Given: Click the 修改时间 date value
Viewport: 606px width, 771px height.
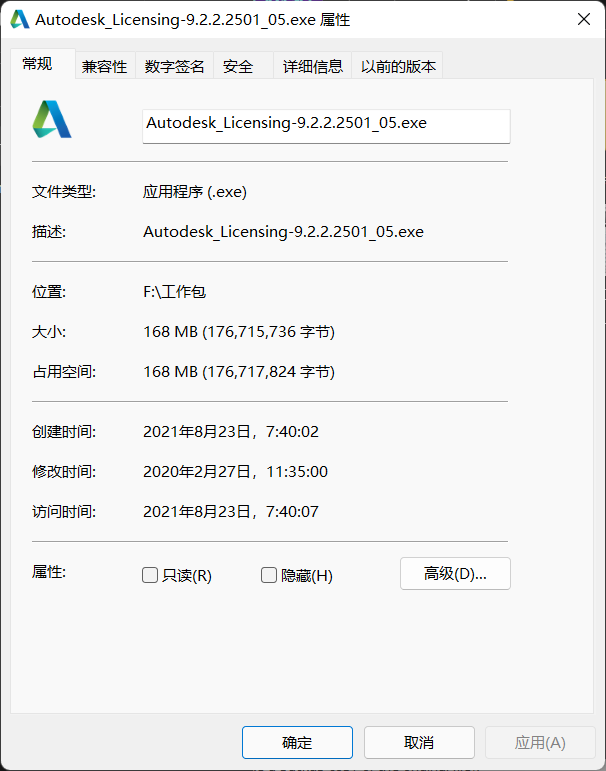Looking at the screenshot, I should coord(235,472).
